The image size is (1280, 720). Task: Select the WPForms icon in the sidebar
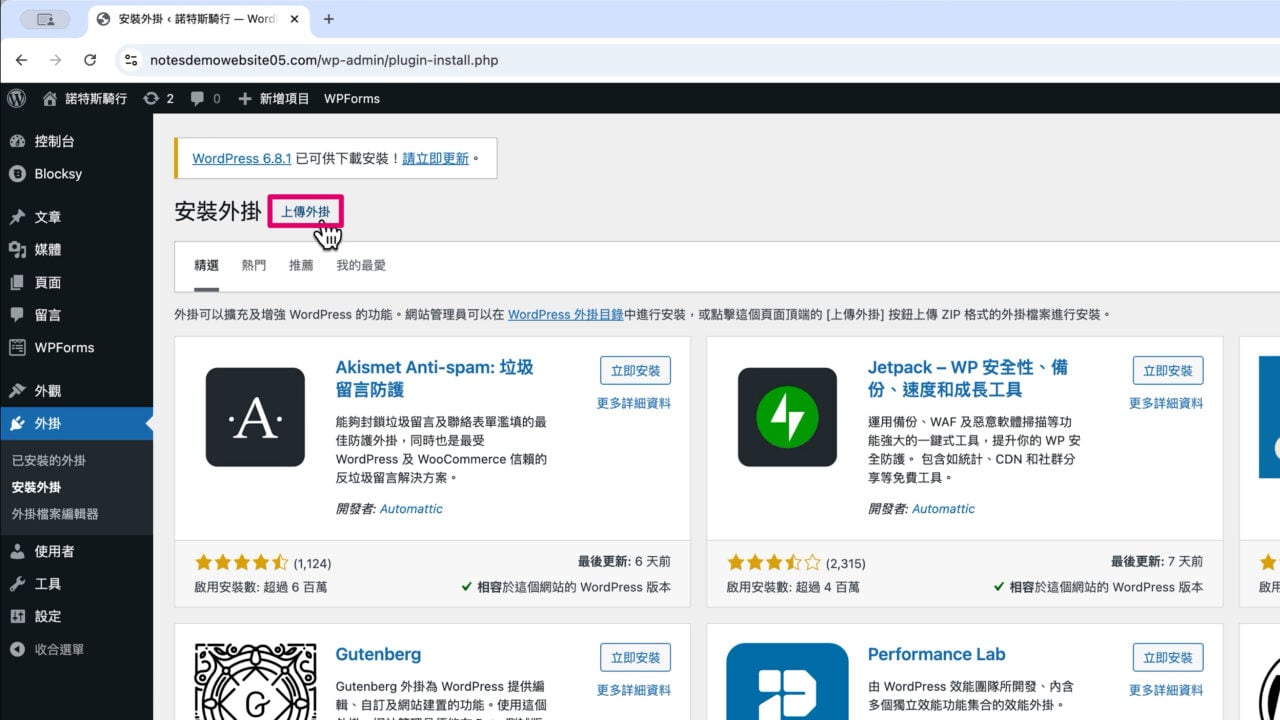coord(18,347)
